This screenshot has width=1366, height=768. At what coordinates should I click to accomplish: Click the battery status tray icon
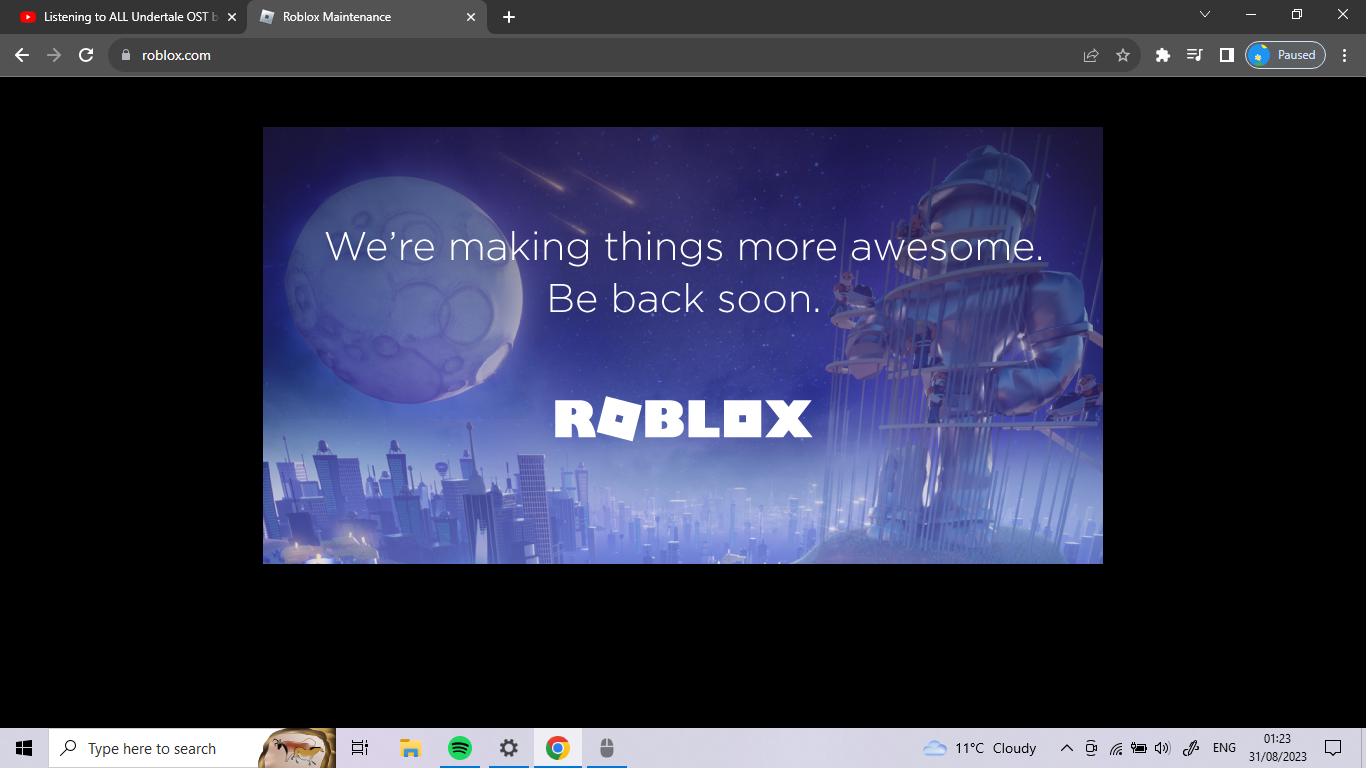pos(1139,748)
